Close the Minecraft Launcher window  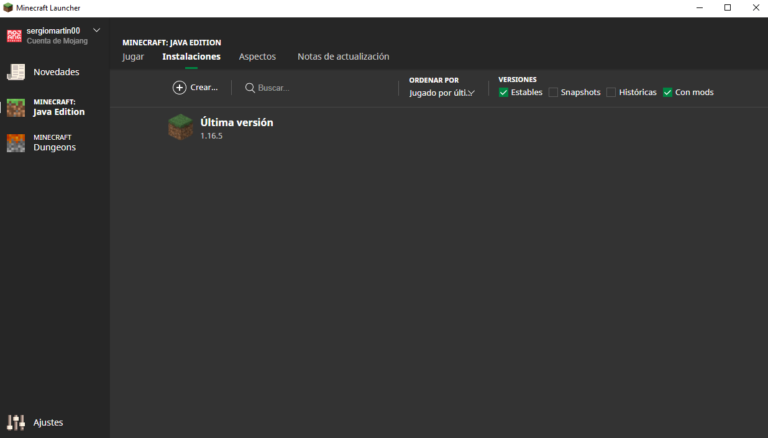click(756, 8)
